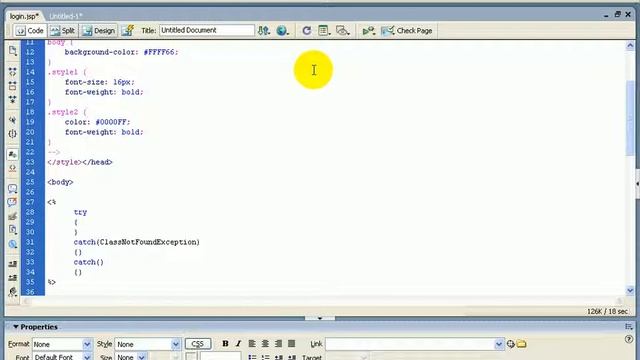Image resolution: width=640 pixels, height=360 pixels.
Task: Click Browse for File folder icon
Action: coord(521,344)
